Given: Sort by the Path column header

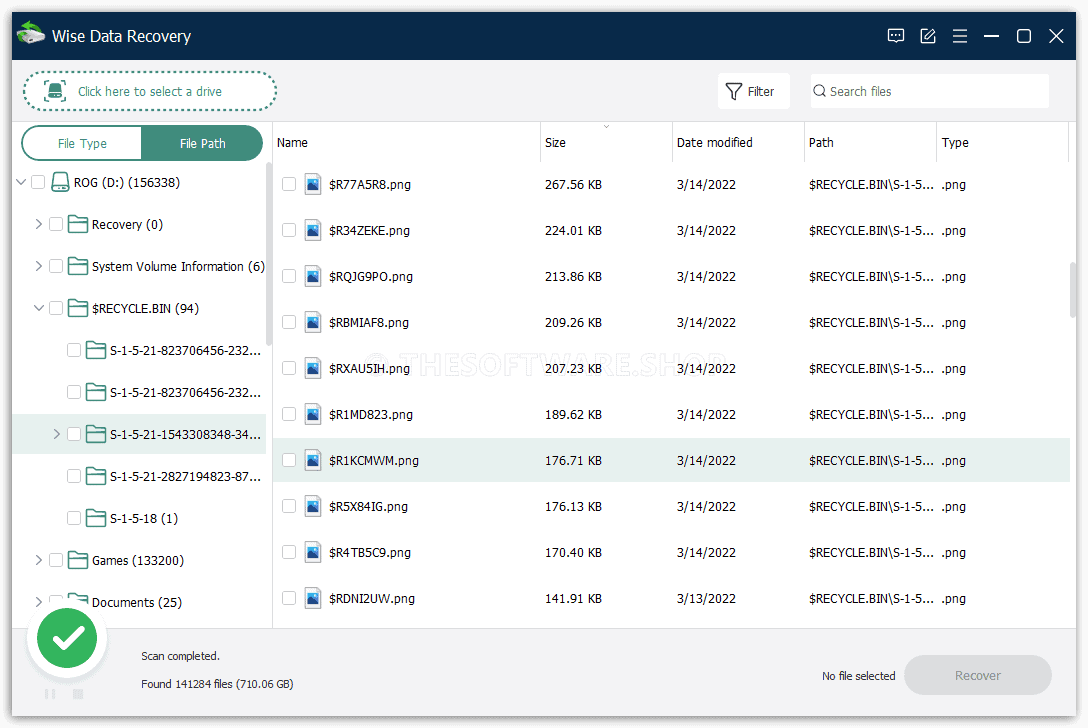Looking at the screenshot, I should (870, 142).
